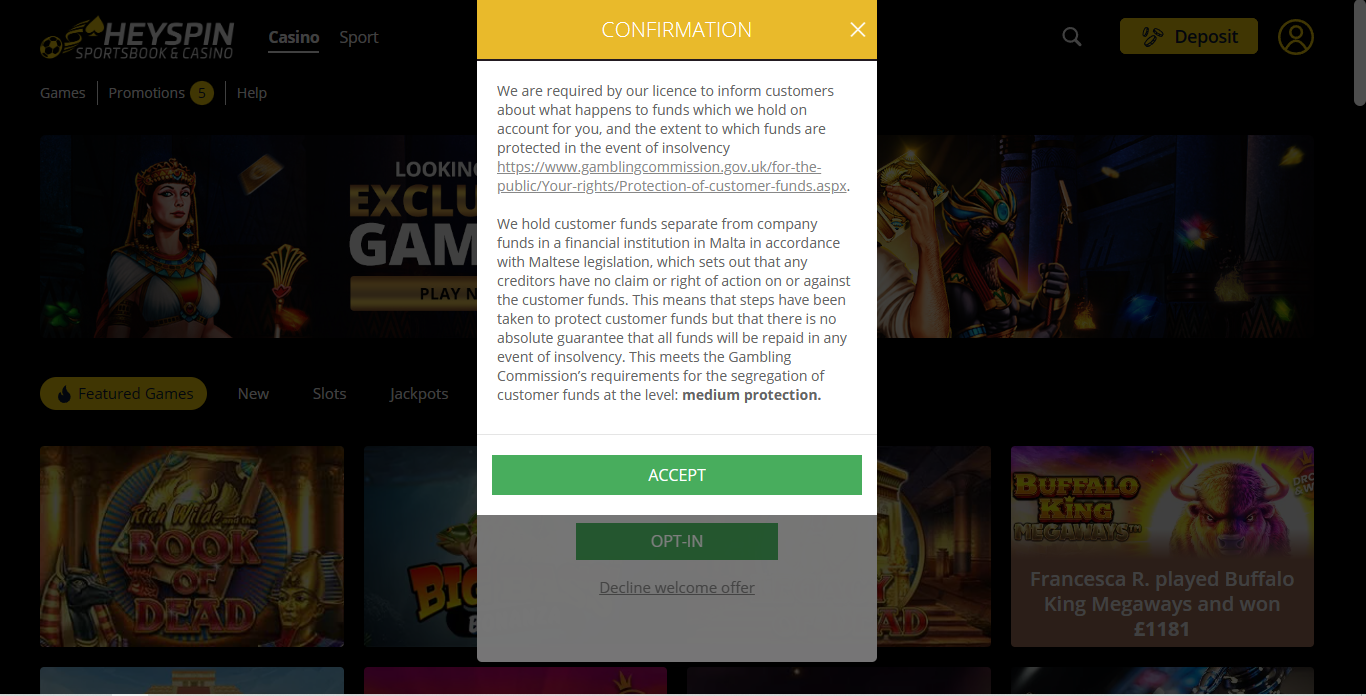Open the Help menu item
1366x696 pixels.
(252, 93)
